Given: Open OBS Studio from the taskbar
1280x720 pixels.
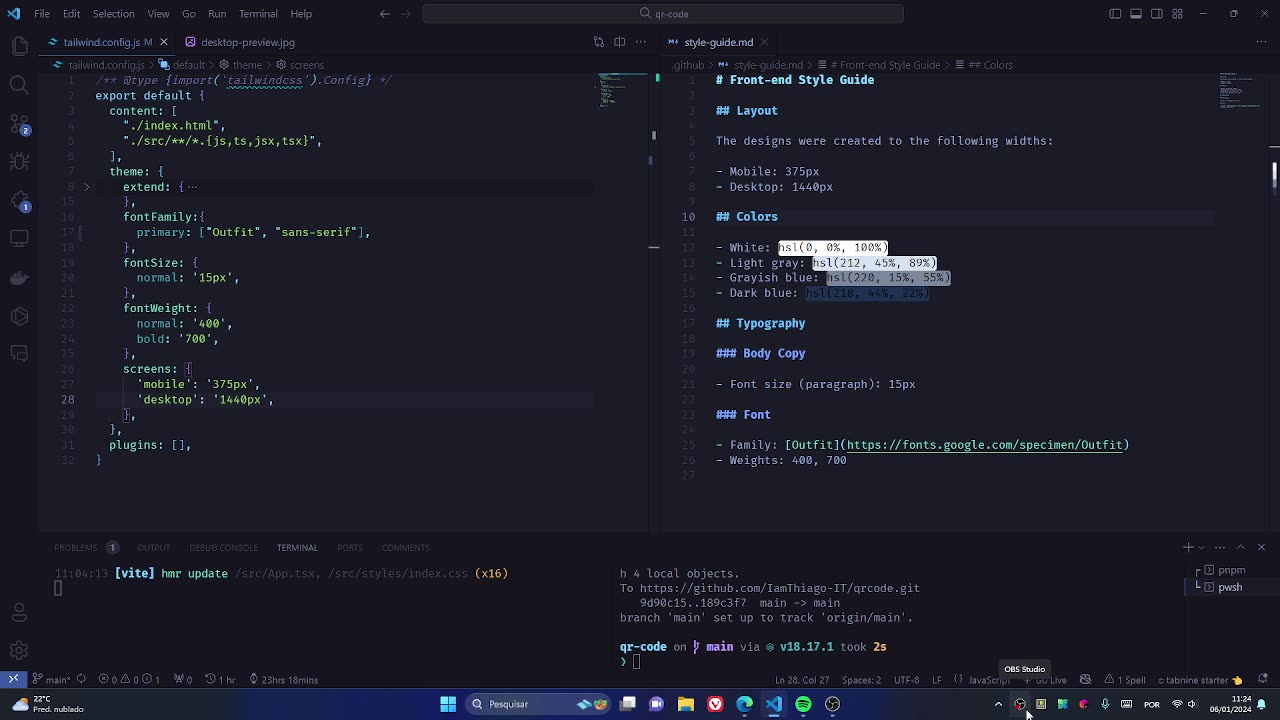Looking at the screenshot, I should 832,704.
